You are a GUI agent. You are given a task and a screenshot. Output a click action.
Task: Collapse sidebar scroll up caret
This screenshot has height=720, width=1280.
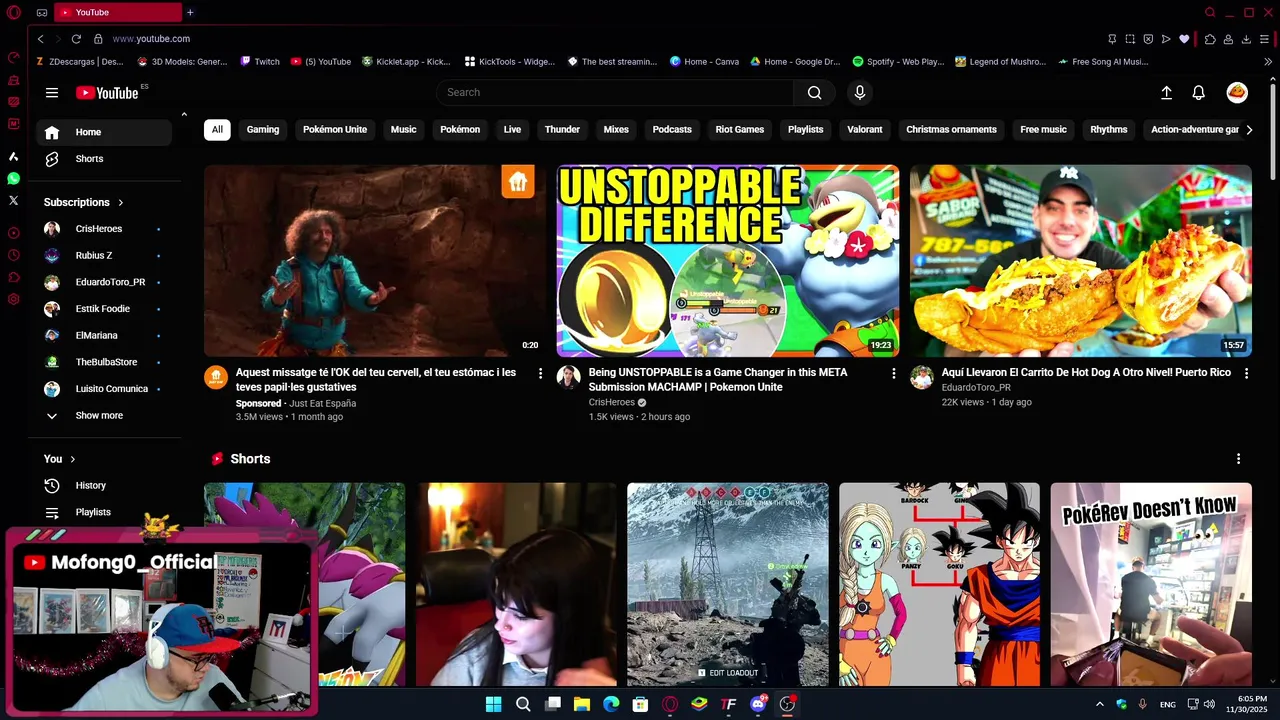coord(184,115)
